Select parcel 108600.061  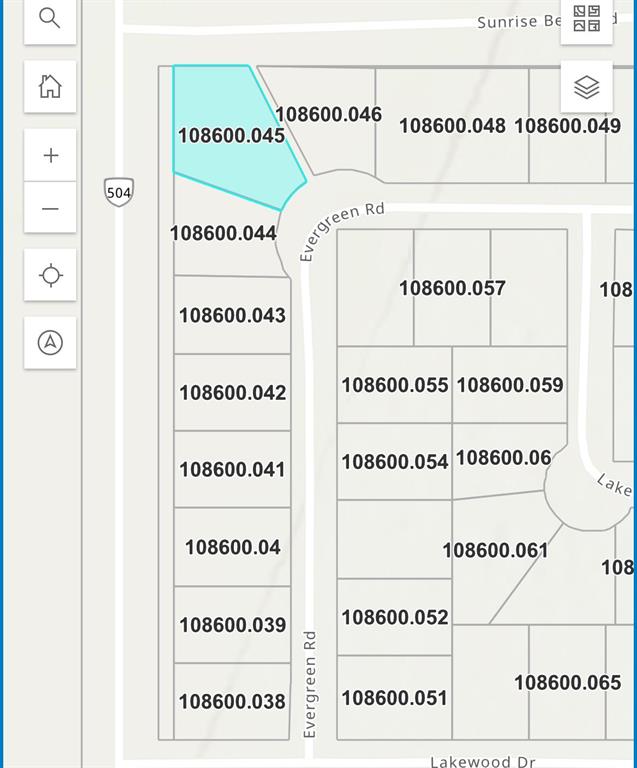tap(495, 550)
